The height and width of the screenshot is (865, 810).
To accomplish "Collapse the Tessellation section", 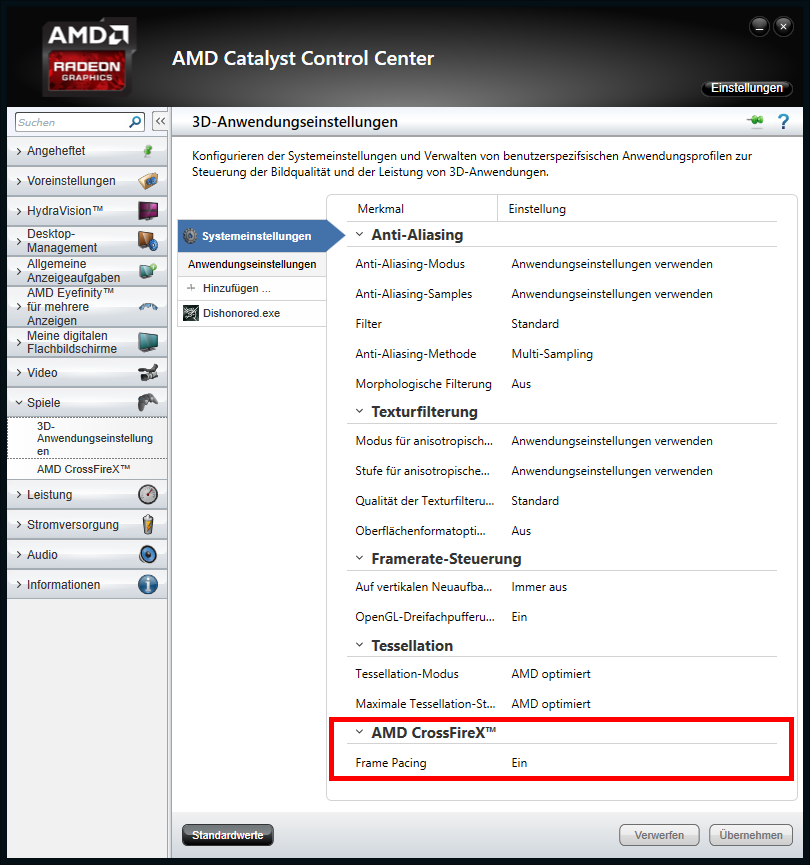I will click(360, 645).
